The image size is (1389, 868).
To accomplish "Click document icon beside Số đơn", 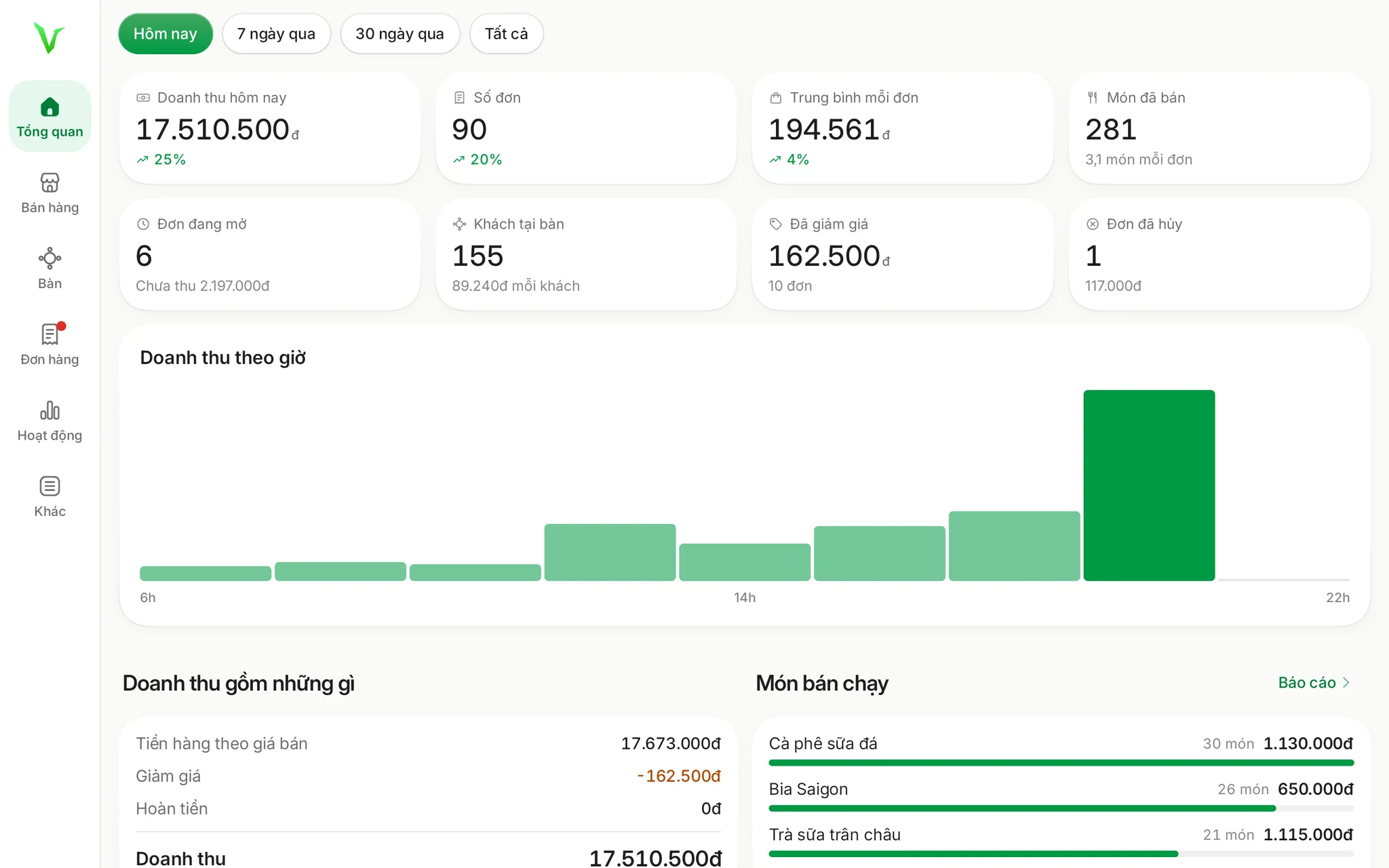I will point(459,98).
